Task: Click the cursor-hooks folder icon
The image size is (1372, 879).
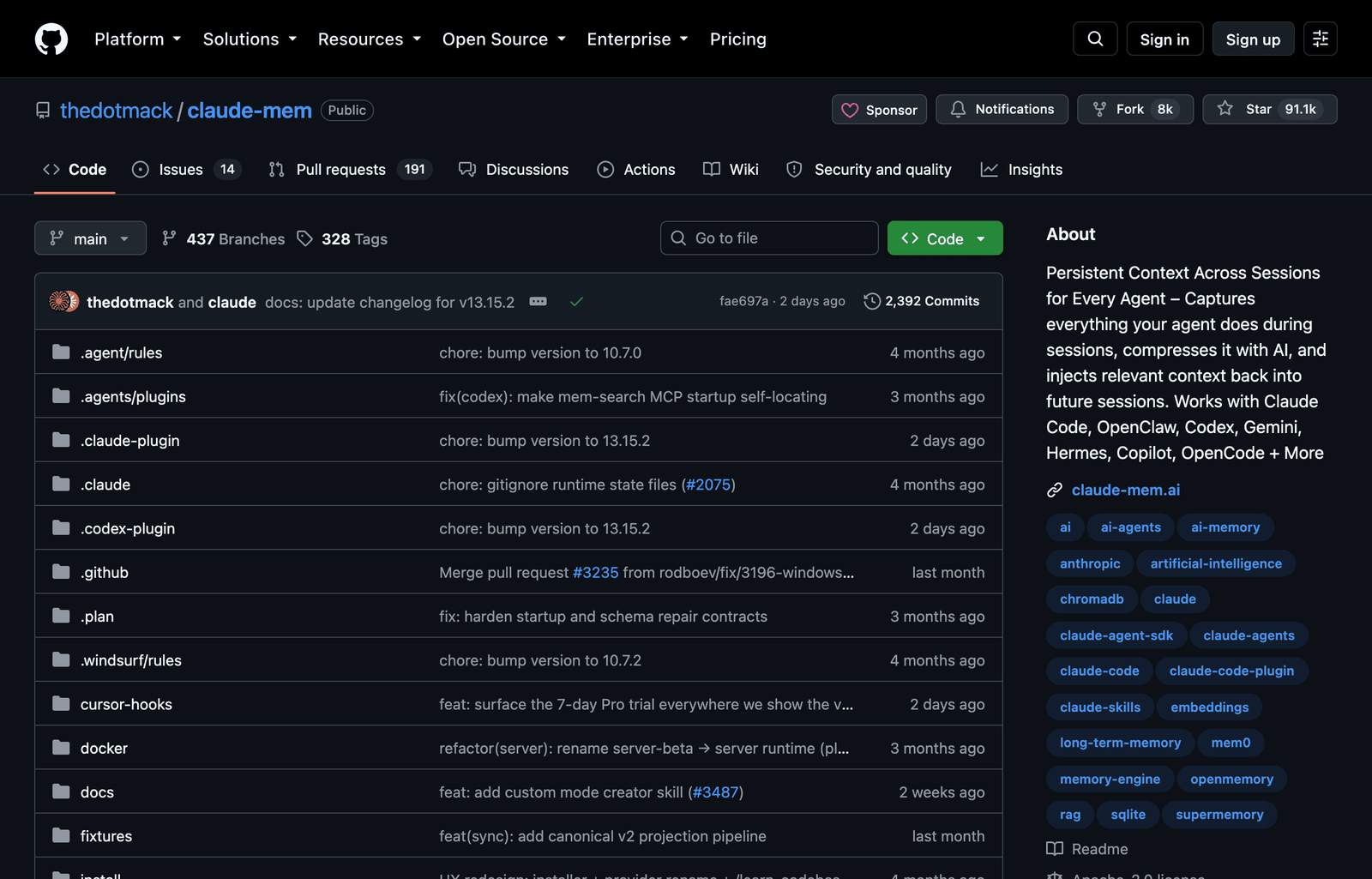Action: (61, 704)
